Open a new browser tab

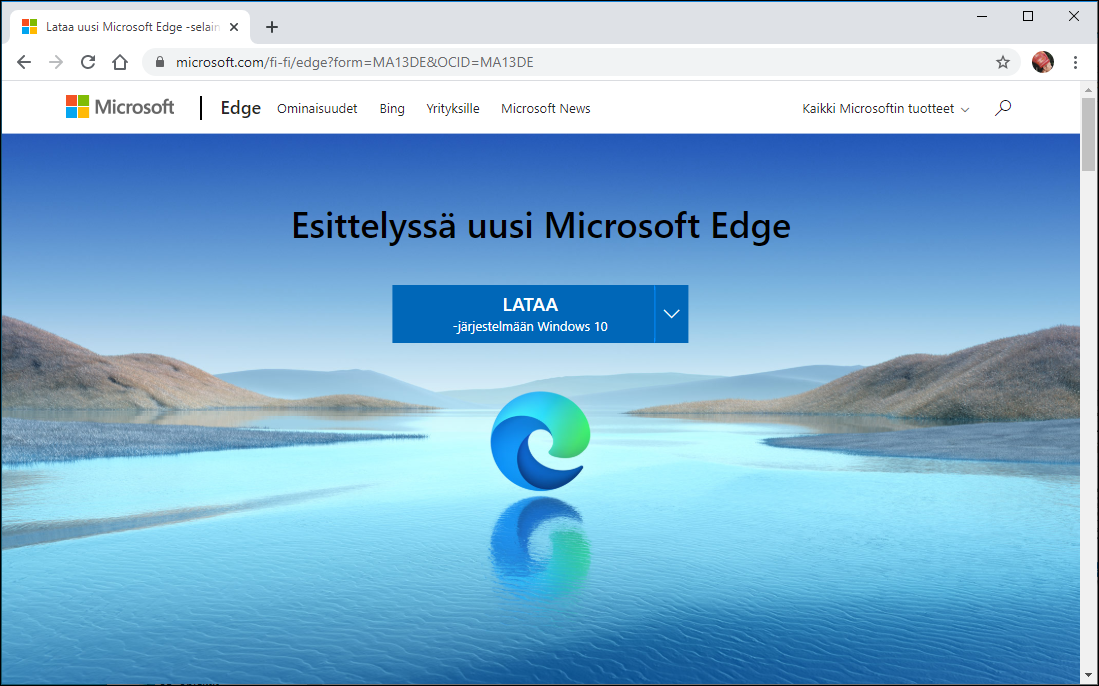(x=271, y=26)
